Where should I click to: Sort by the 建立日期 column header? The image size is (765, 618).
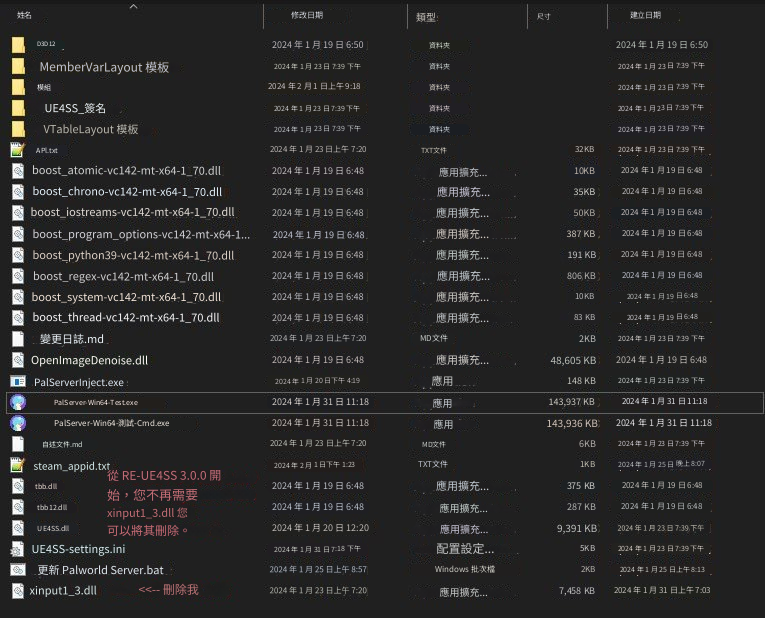point(645,15)
